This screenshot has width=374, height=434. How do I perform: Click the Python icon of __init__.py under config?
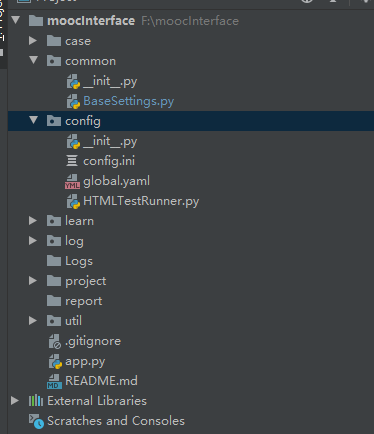point(73,142)
